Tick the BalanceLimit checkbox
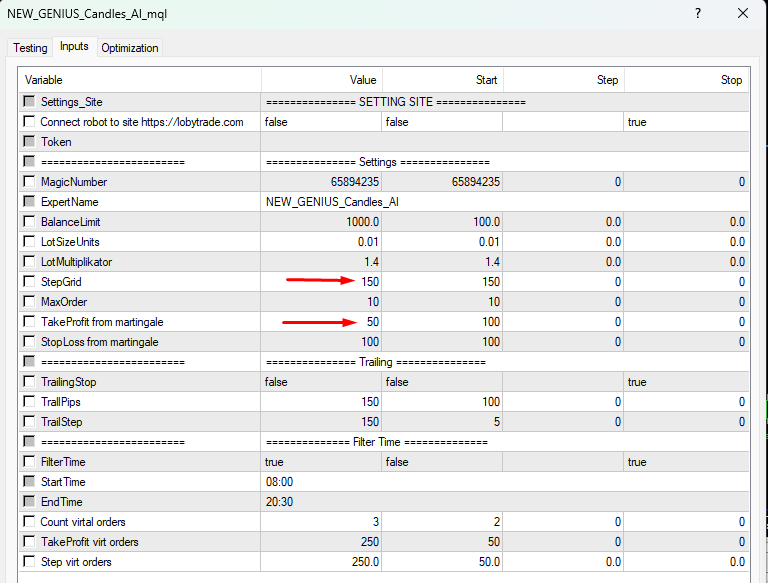768x583 pixels. pos(29,222)
